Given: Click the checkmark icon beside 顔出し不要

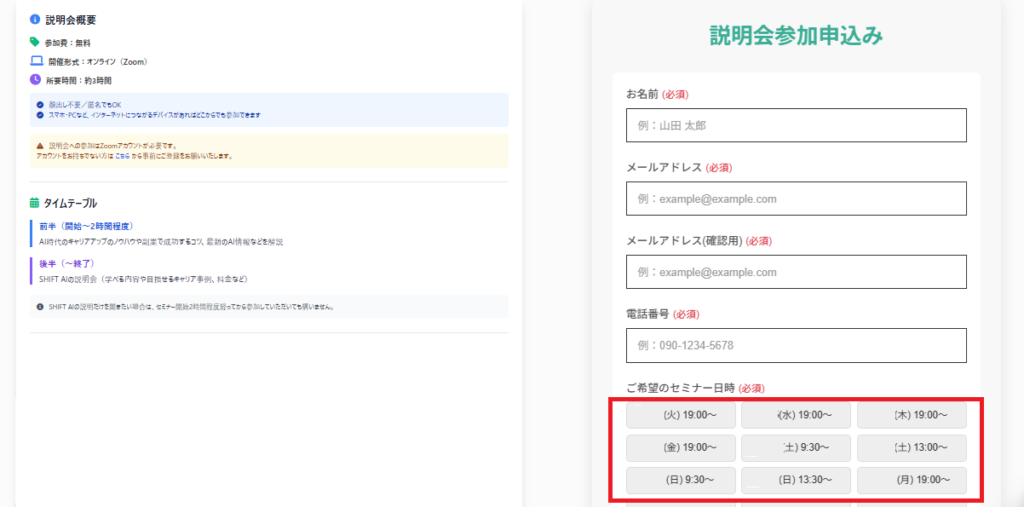Looking at the screenshot, I should [40, 105].
